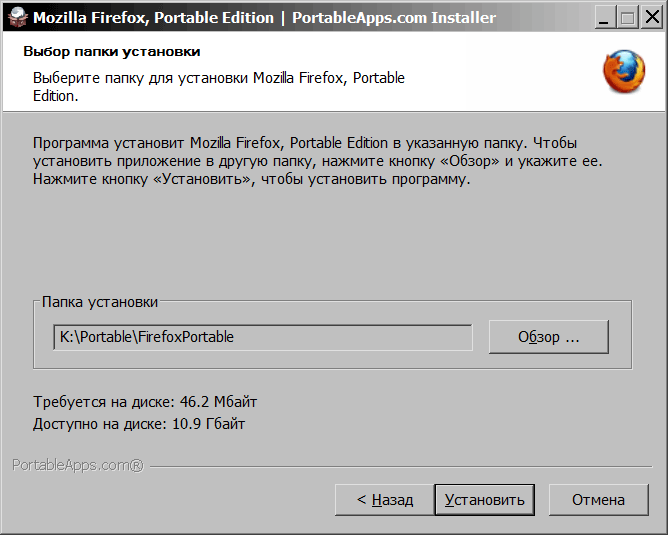This screenshot has height=535, width=668.
Task: Click the greyed-out maximize button
Action: tap(626, 18)
